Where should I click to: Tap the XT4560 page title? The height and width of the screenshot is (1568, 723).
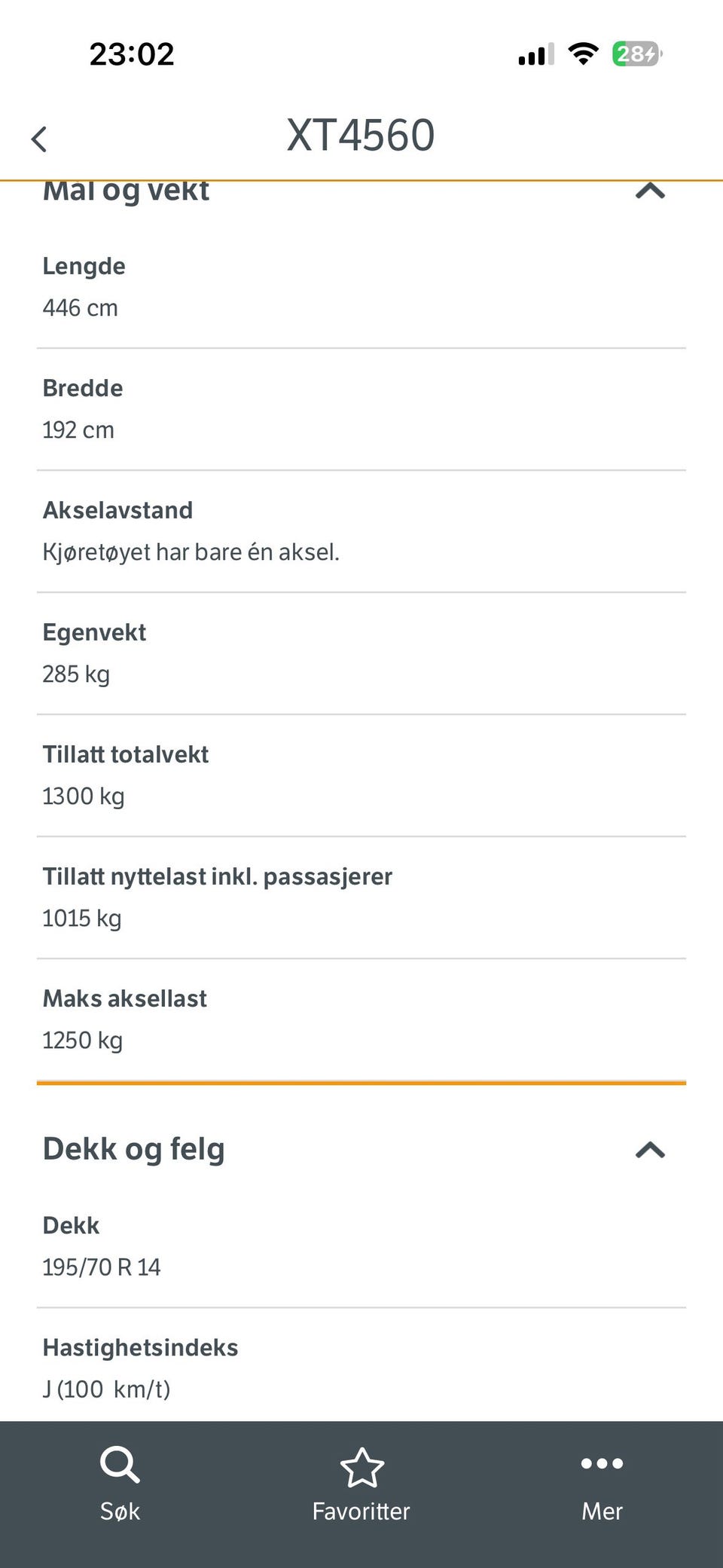(x=361, y=136)
